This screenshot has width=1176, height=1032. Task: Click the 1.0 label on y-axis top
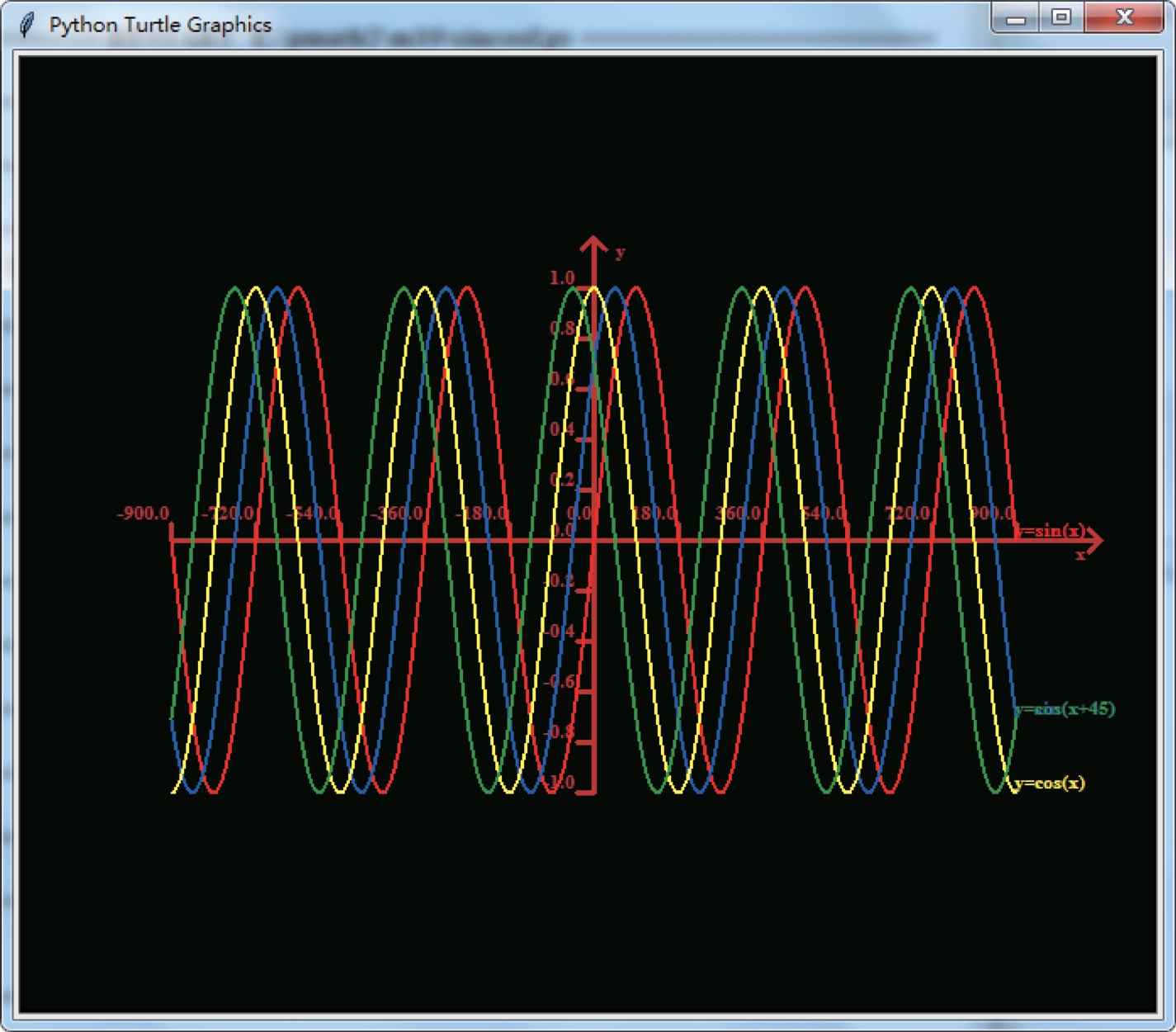(562, 278)
